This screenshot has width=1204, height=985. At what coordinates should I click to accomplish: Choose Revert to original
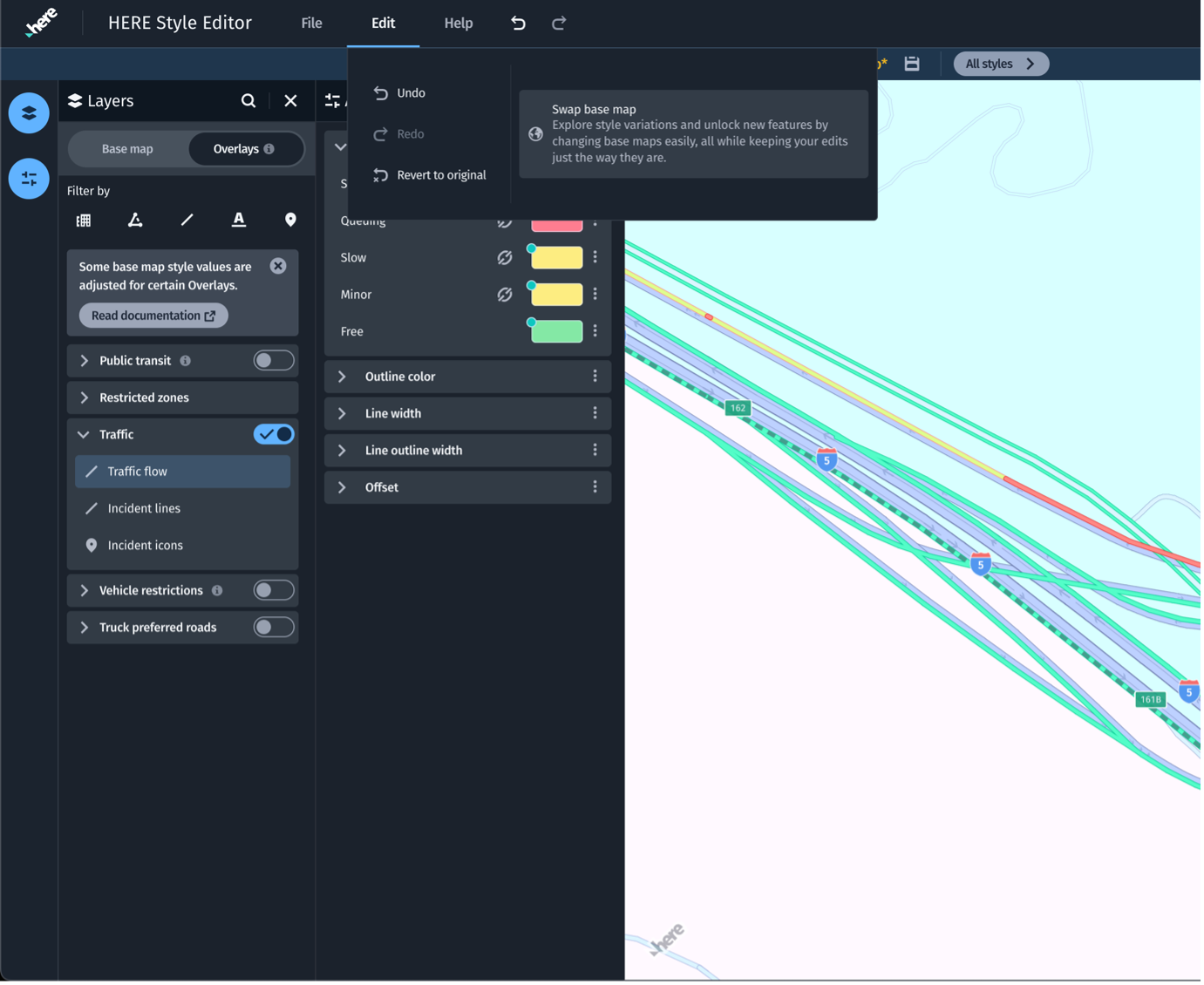(430, 175)
